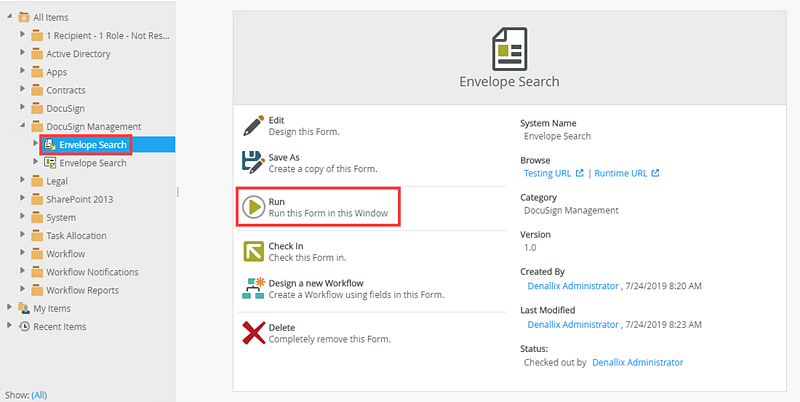The width and height of the screenshot is (800, 402).
Task: Expand the Active Directory folder arrow
Action: (23, 54)
